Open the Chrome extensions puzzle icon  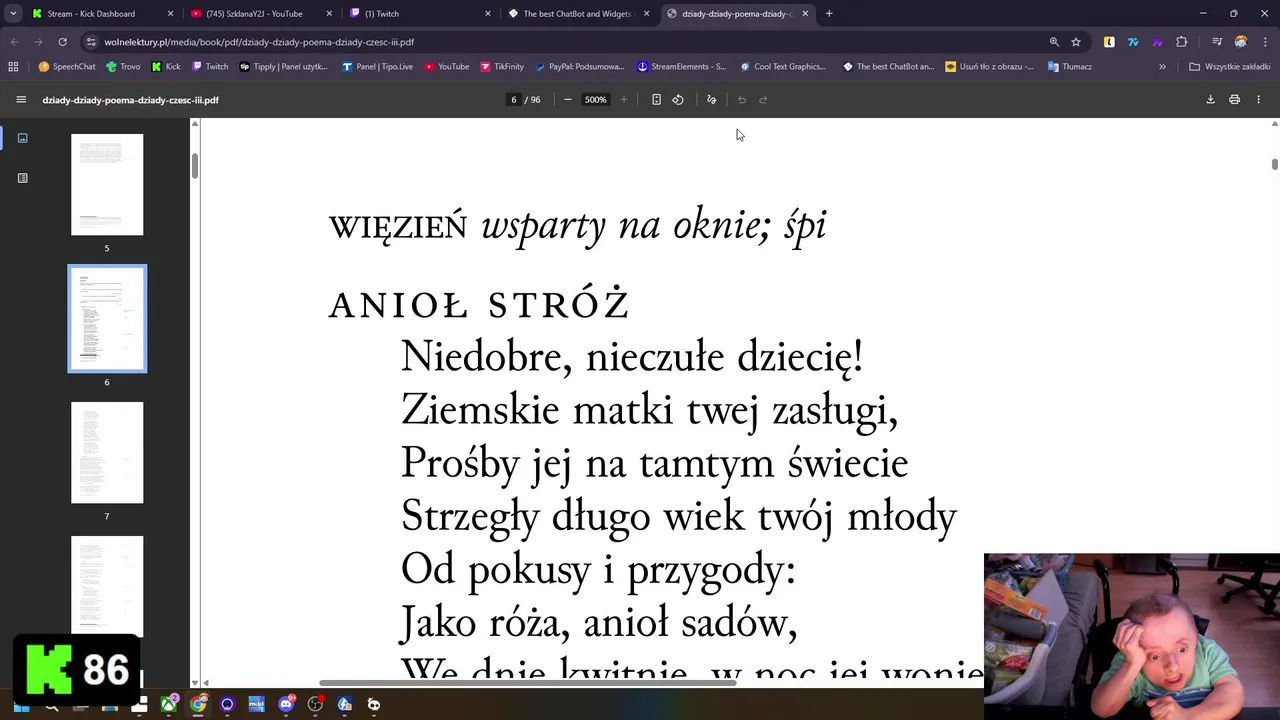[1182, 42]
